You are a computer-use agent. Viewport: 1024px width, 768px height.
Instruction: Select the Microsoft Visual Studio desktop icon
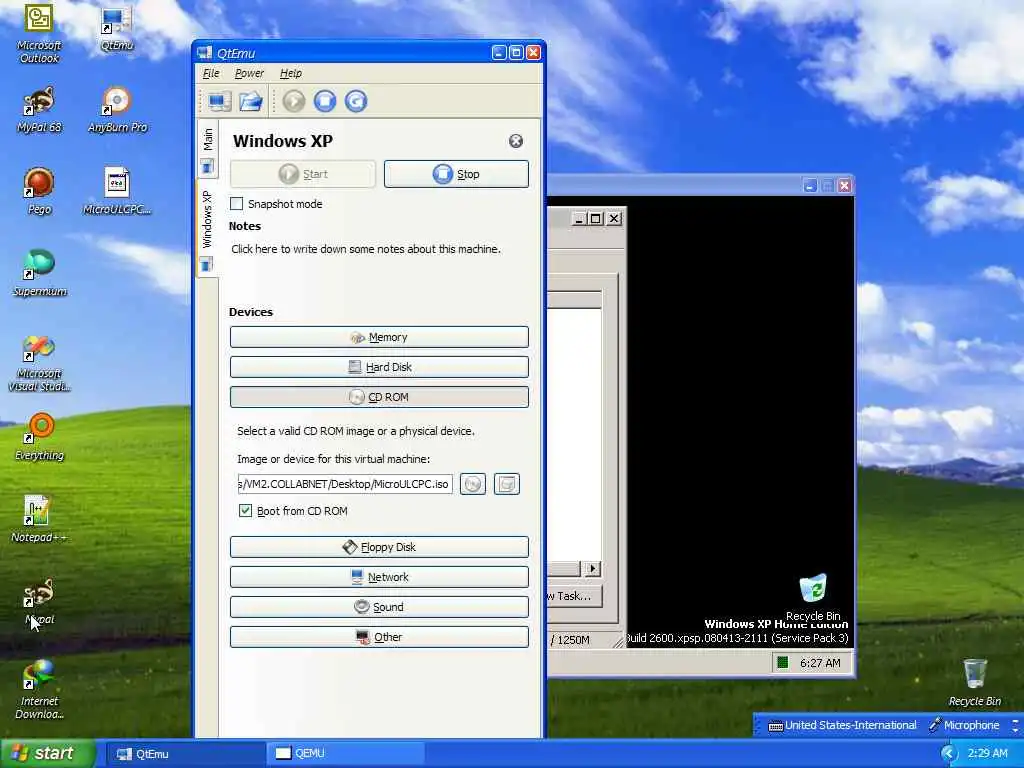pos(39,363)
